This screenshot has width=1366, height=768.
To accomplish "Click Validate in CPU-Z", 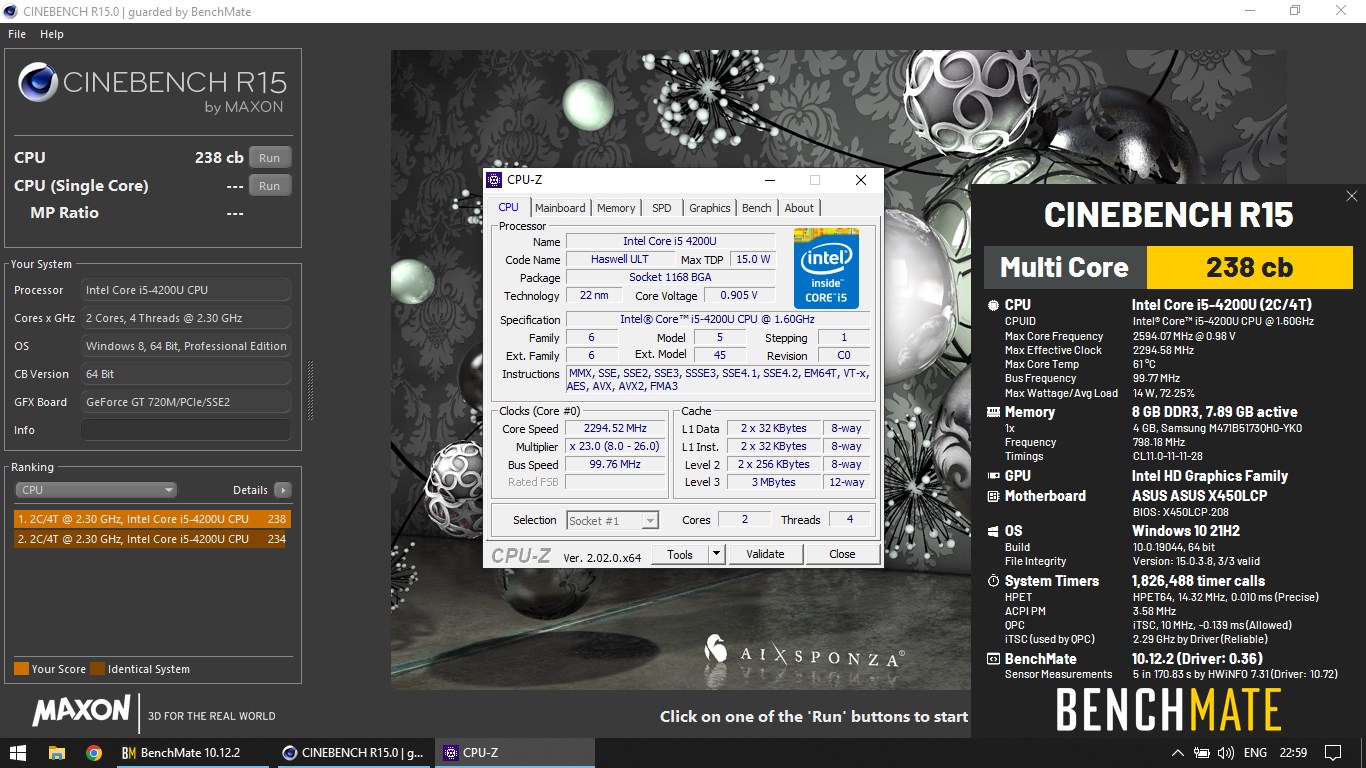I will point(765,554).
